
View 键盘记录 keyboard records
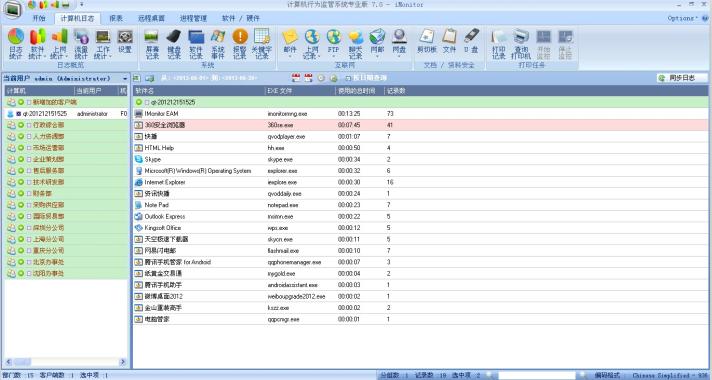[174, 44]
